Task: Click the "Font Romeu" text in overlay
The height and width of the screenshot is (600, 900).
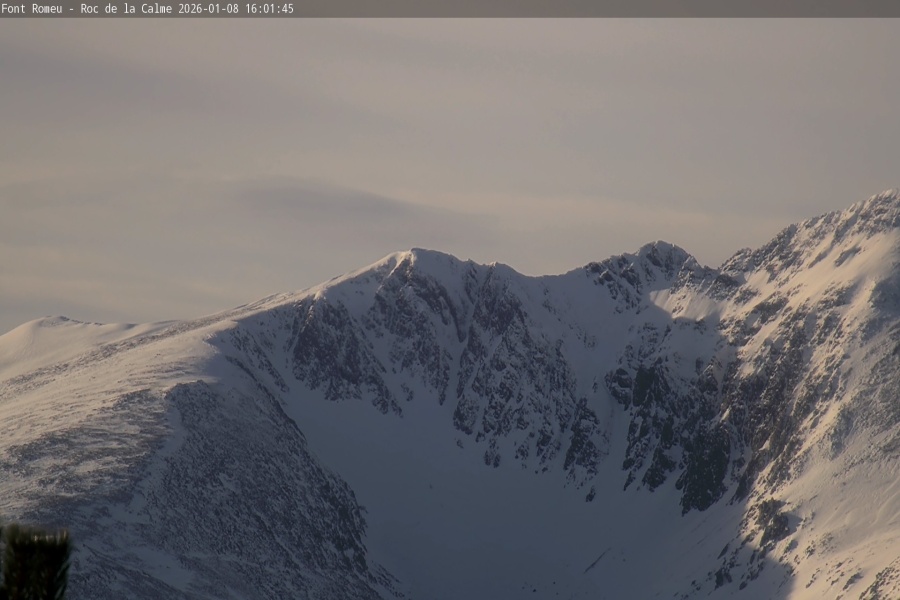Action: tap(32, 8)
